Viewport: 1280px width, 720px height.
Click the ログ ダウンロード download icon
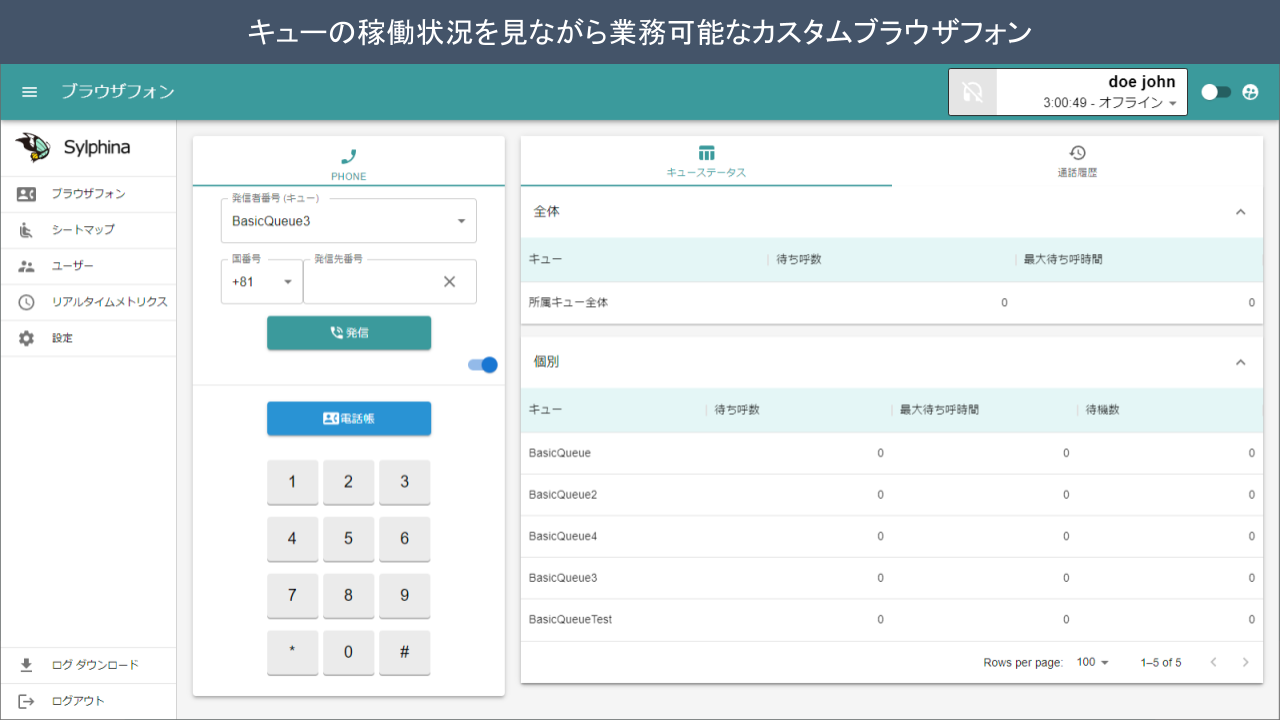tap(27, 665)
